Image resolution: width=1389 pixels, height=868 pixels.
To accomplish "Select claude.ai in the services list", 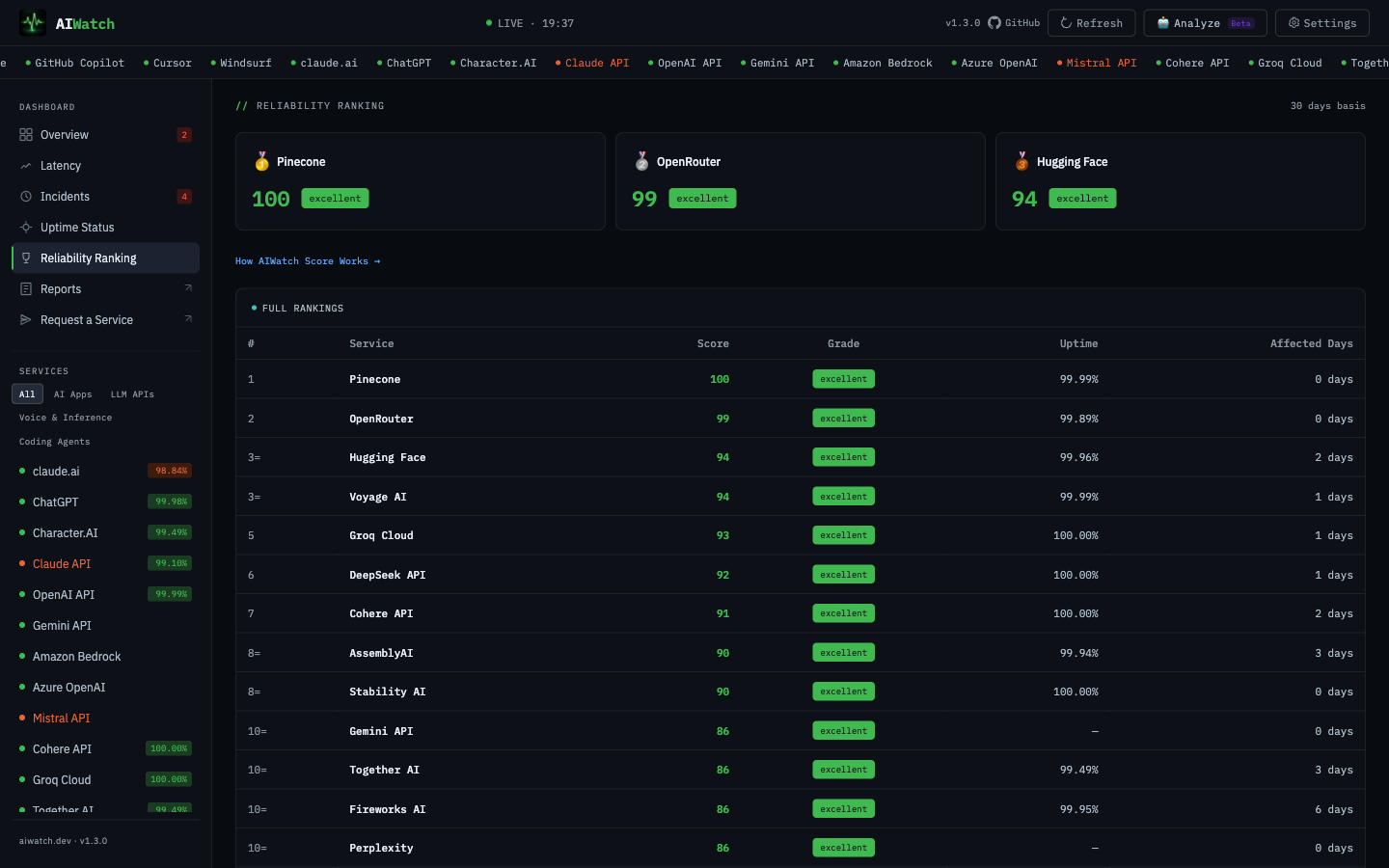I will [x=105, y=471].
